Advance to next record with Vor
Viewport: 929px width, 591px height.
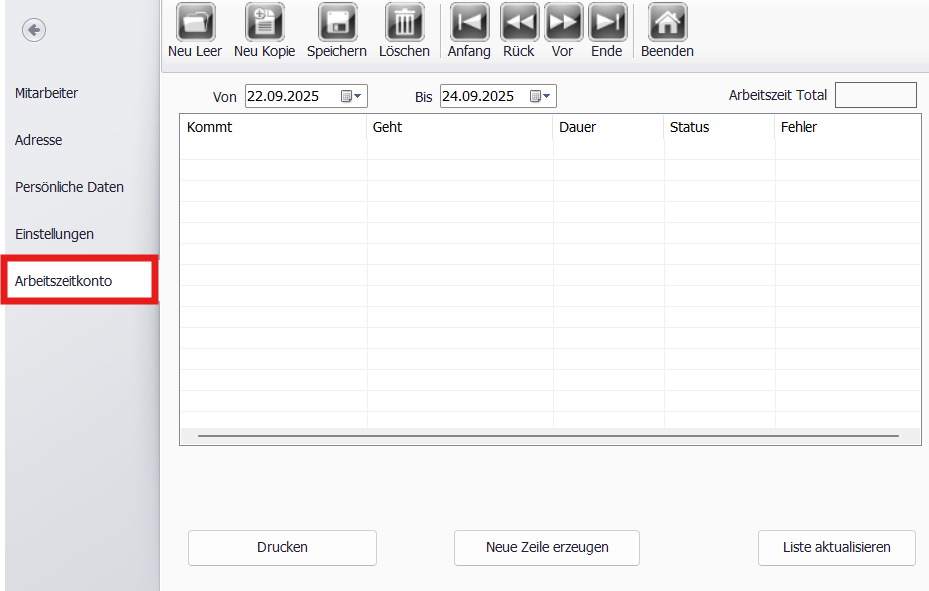563,23
